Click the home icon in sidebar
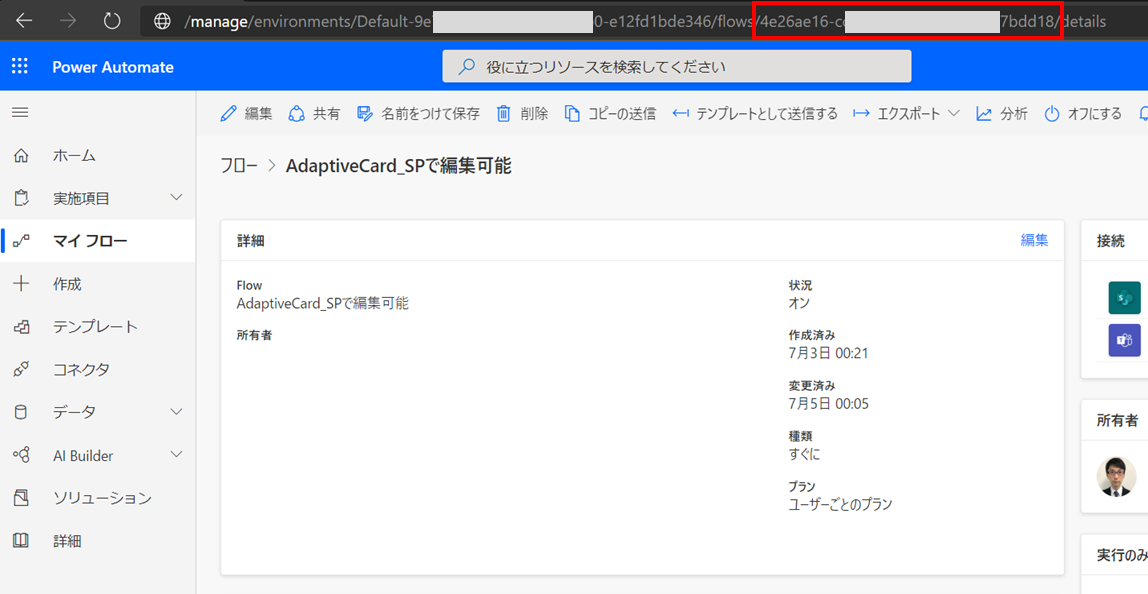This screenshot has height=594, width=1148. coord(21,155)
